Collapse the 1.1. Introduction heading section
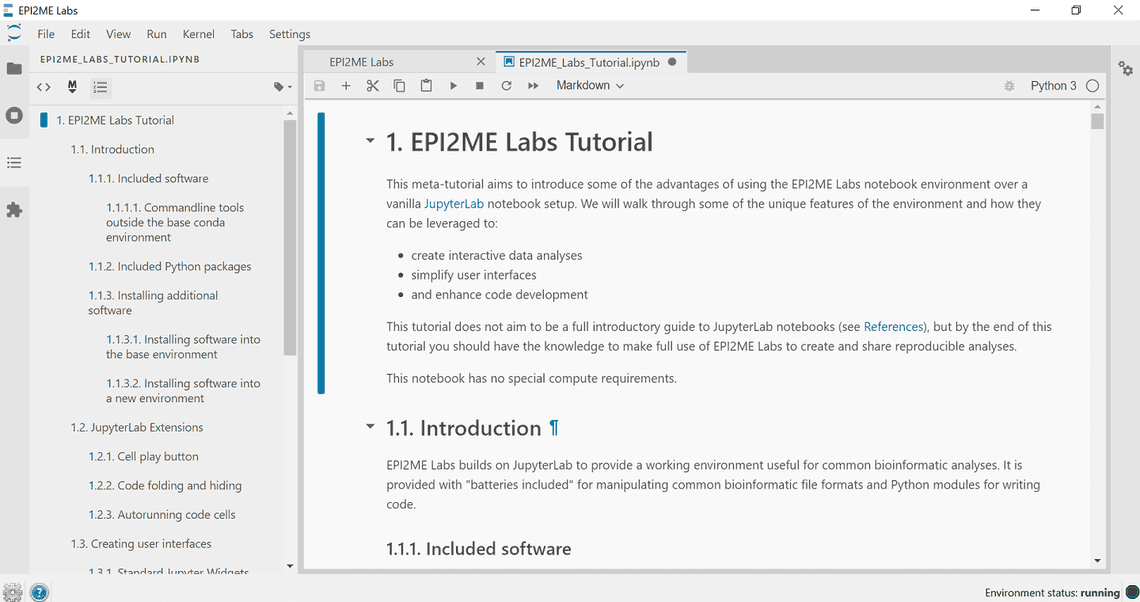 tap(370, 428)
